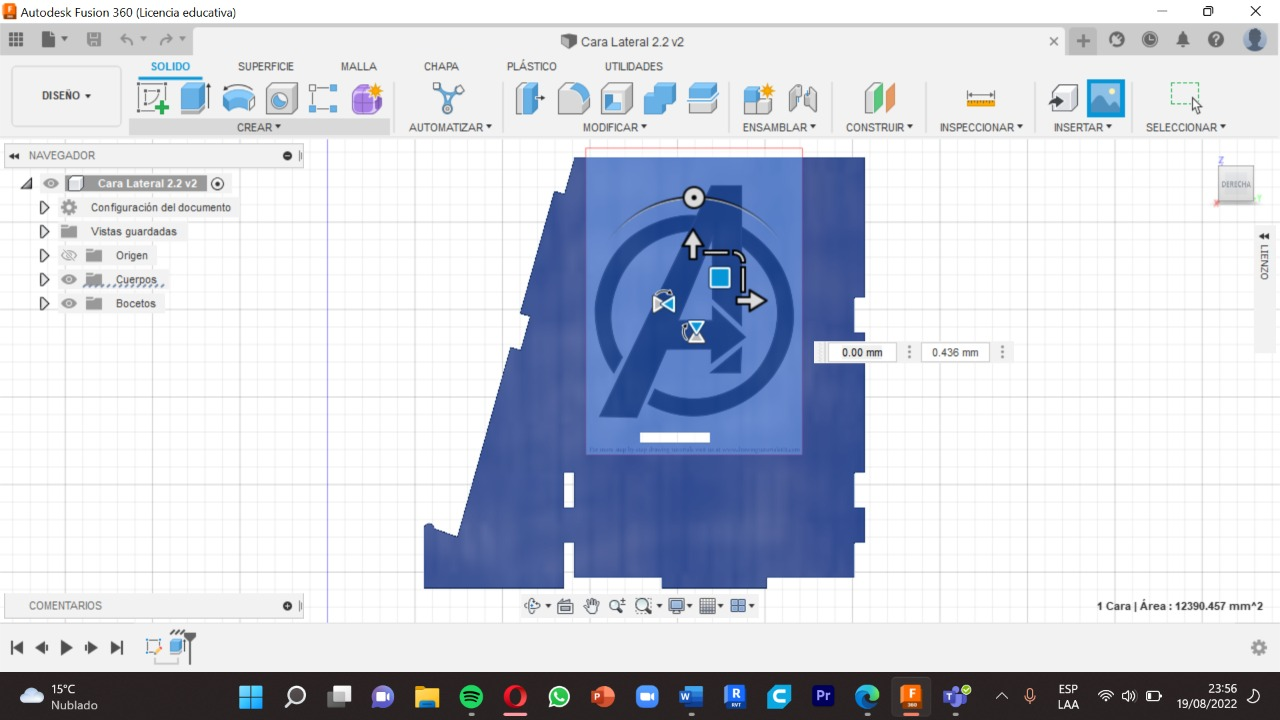Expand the Cuerpos folder node
The height and width of the screenshot is (720, 1280).
(44, 279)
